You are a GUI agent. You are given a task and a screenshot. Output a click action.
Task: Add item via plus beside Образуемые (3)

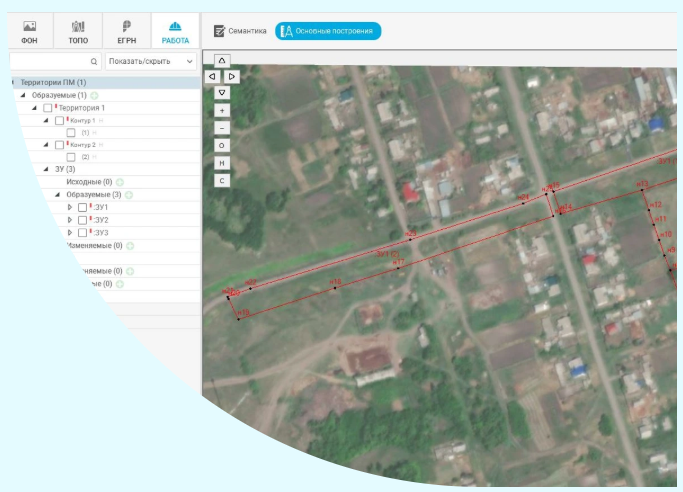coord(130,195)
